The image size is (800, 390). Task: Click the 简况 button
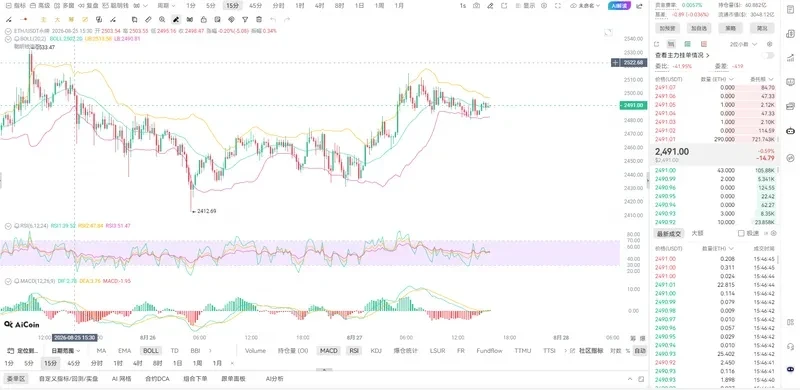pos(762,28)
